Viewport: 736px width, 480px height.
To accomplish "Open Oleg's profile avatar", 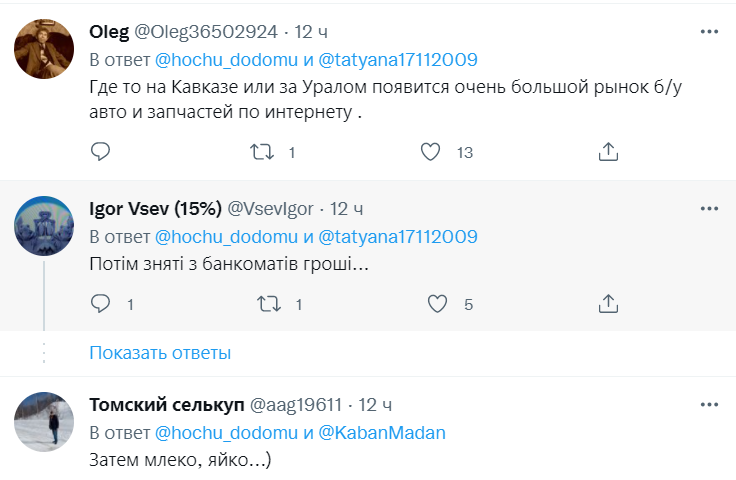I will [44, 48].
